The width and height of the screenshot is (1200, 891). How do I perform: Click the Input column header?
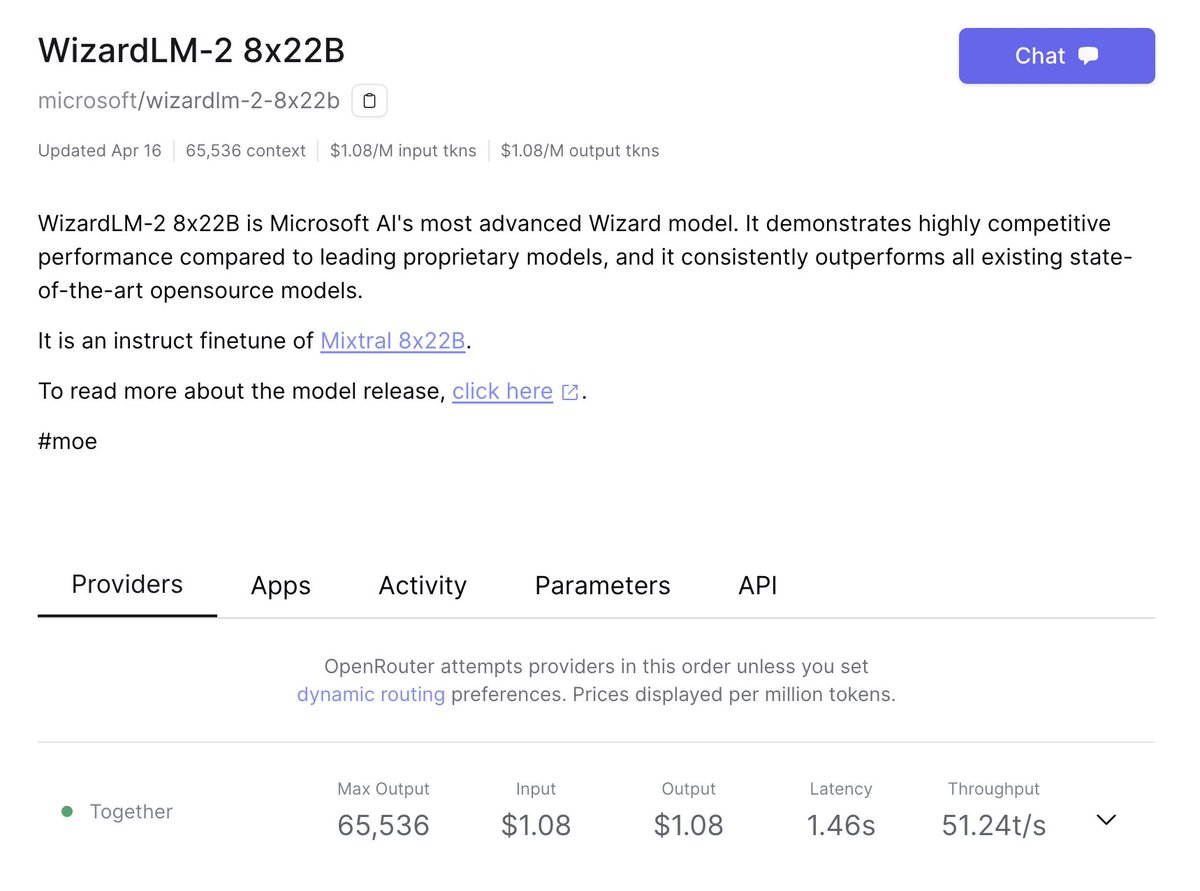tap(536, 789)
